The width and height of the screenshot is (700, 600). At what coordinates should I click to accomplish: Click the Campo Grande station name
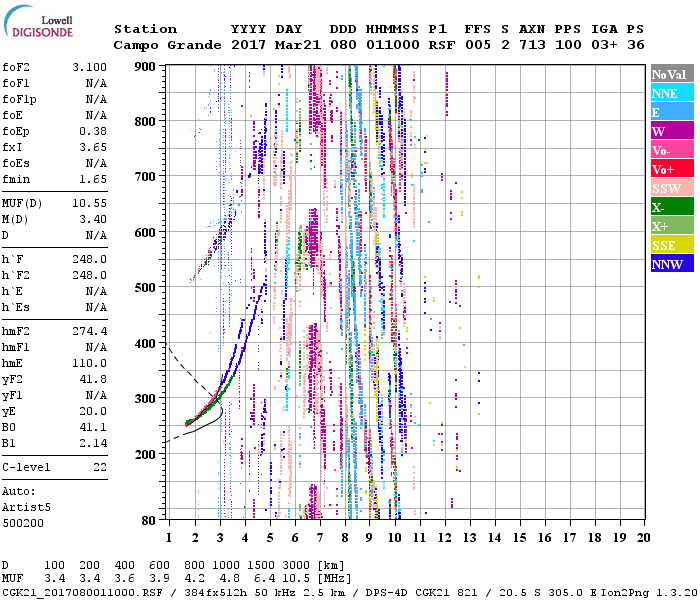tap(167, 45)
